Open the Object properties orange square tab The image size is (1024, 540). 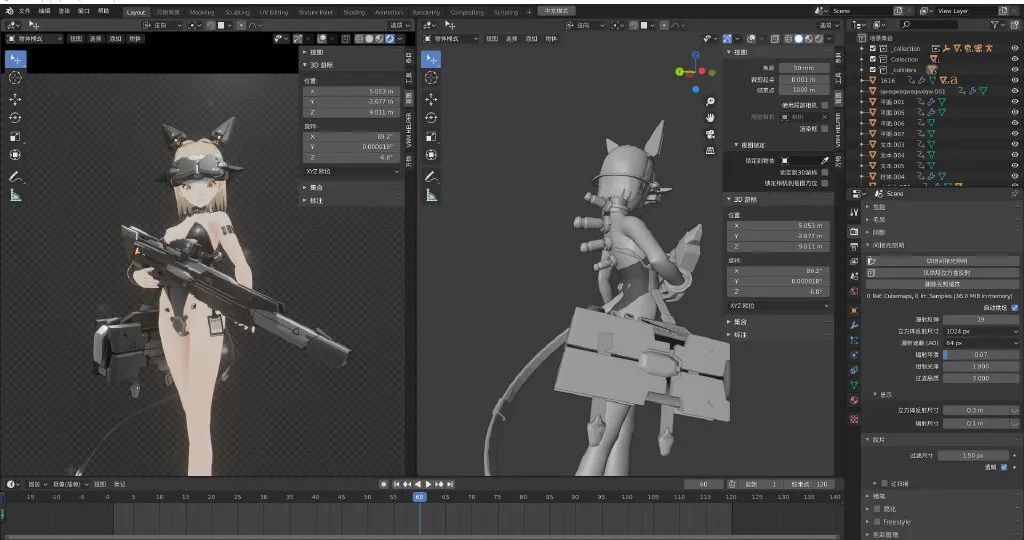click(x=854, y=310)
